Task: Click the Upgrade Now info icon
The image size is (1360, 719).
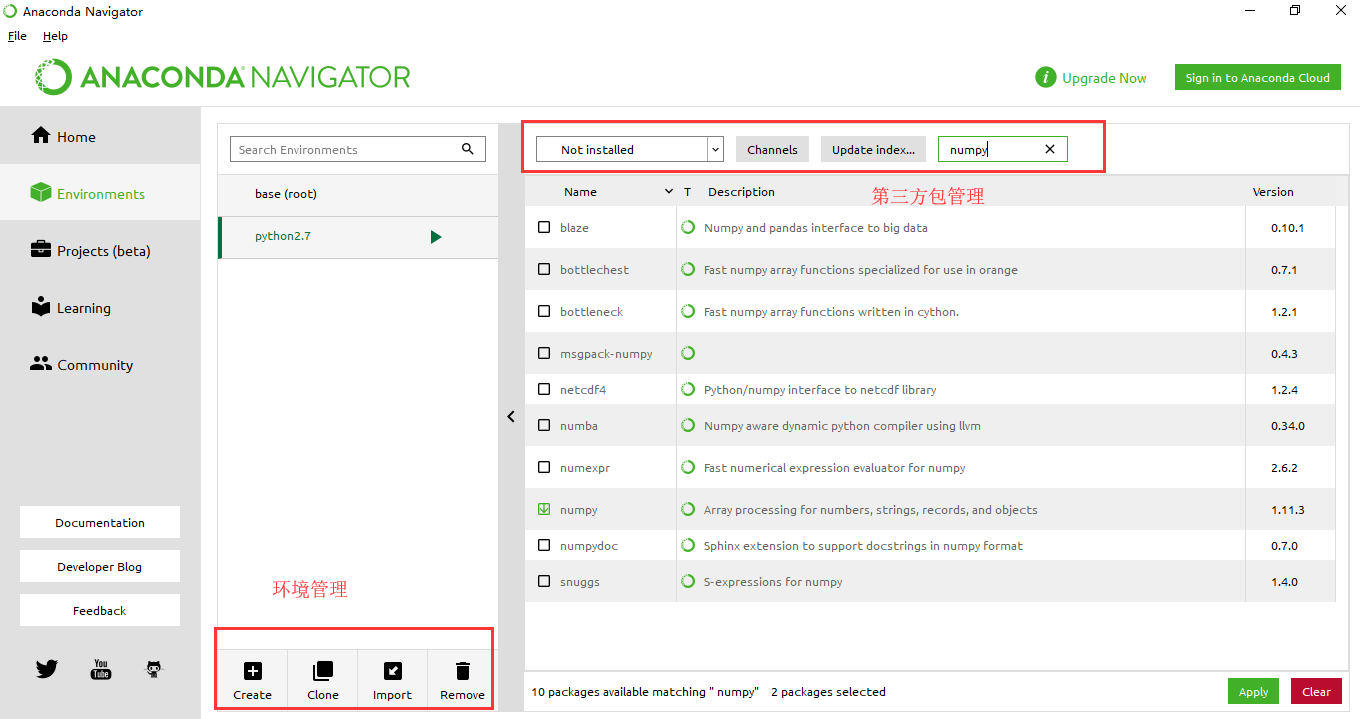Action: click(1046, 78)
